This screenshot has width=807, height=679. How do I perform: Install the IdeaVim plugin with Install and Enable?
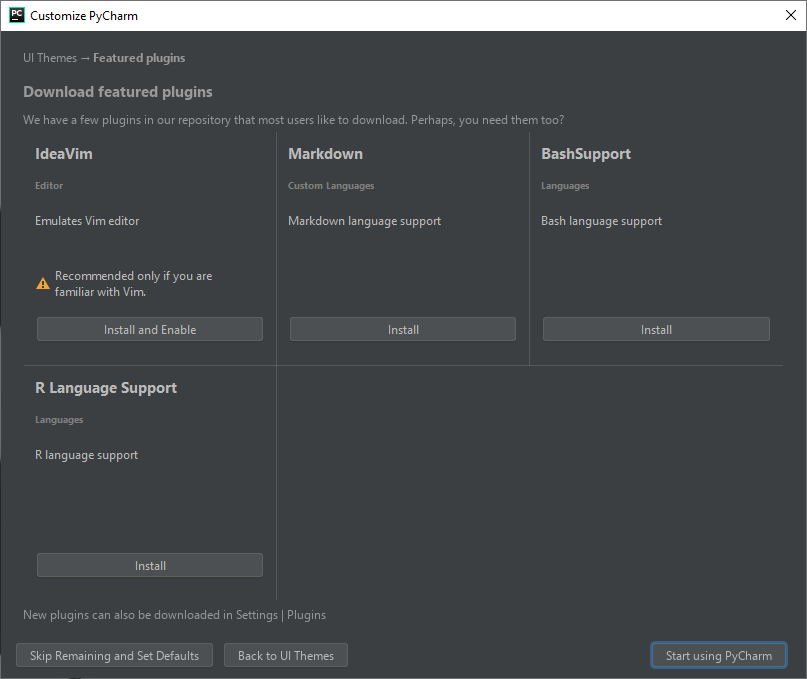149,328
